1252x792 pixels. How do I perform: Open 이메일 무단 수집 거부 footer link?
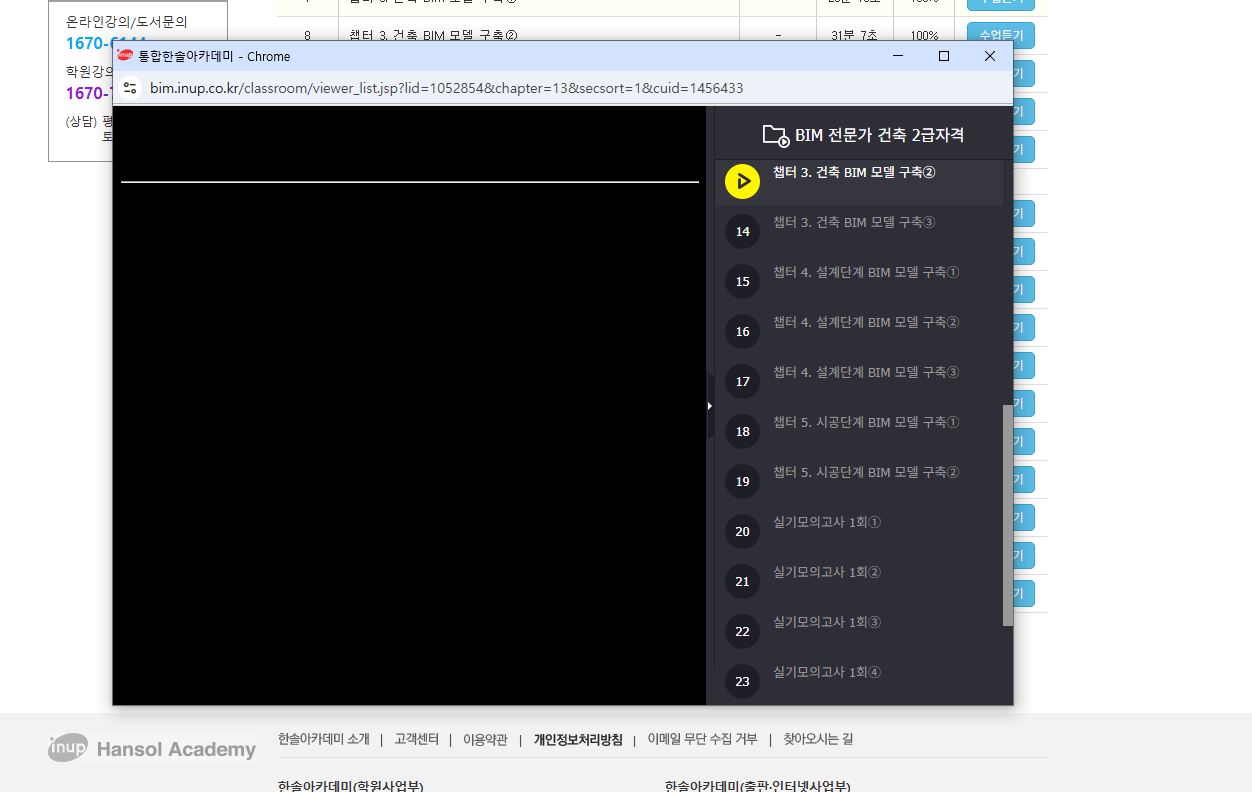703,739
